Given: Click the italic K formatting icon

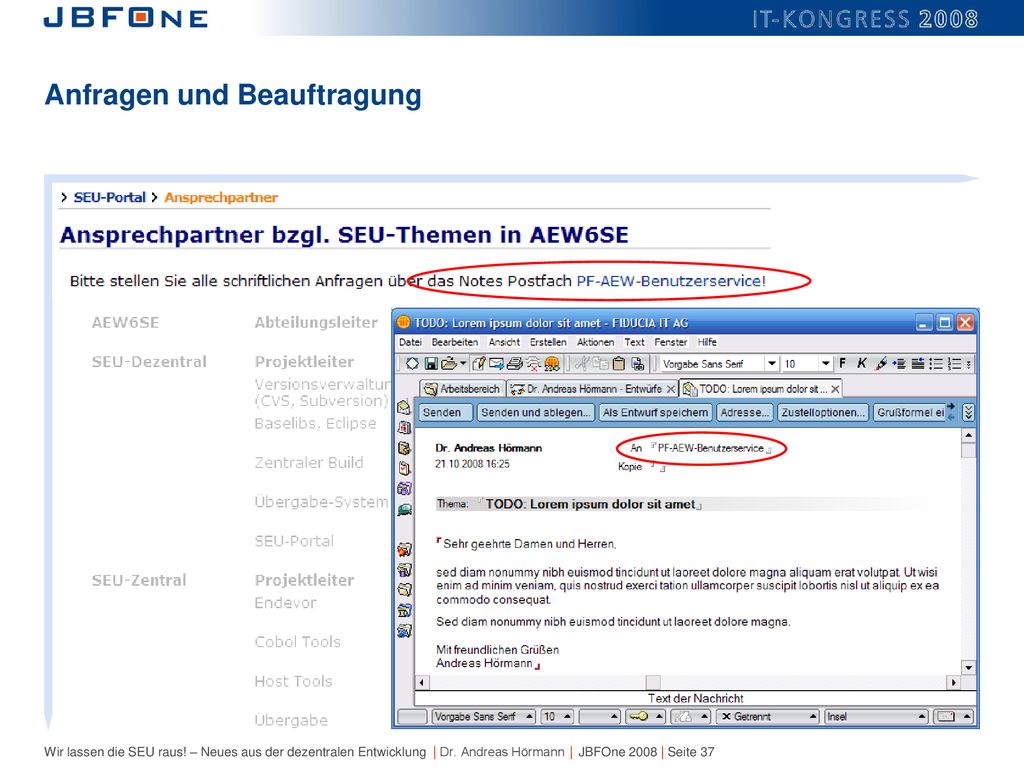Looking at the screenshot, I should [x=861, y=364].
